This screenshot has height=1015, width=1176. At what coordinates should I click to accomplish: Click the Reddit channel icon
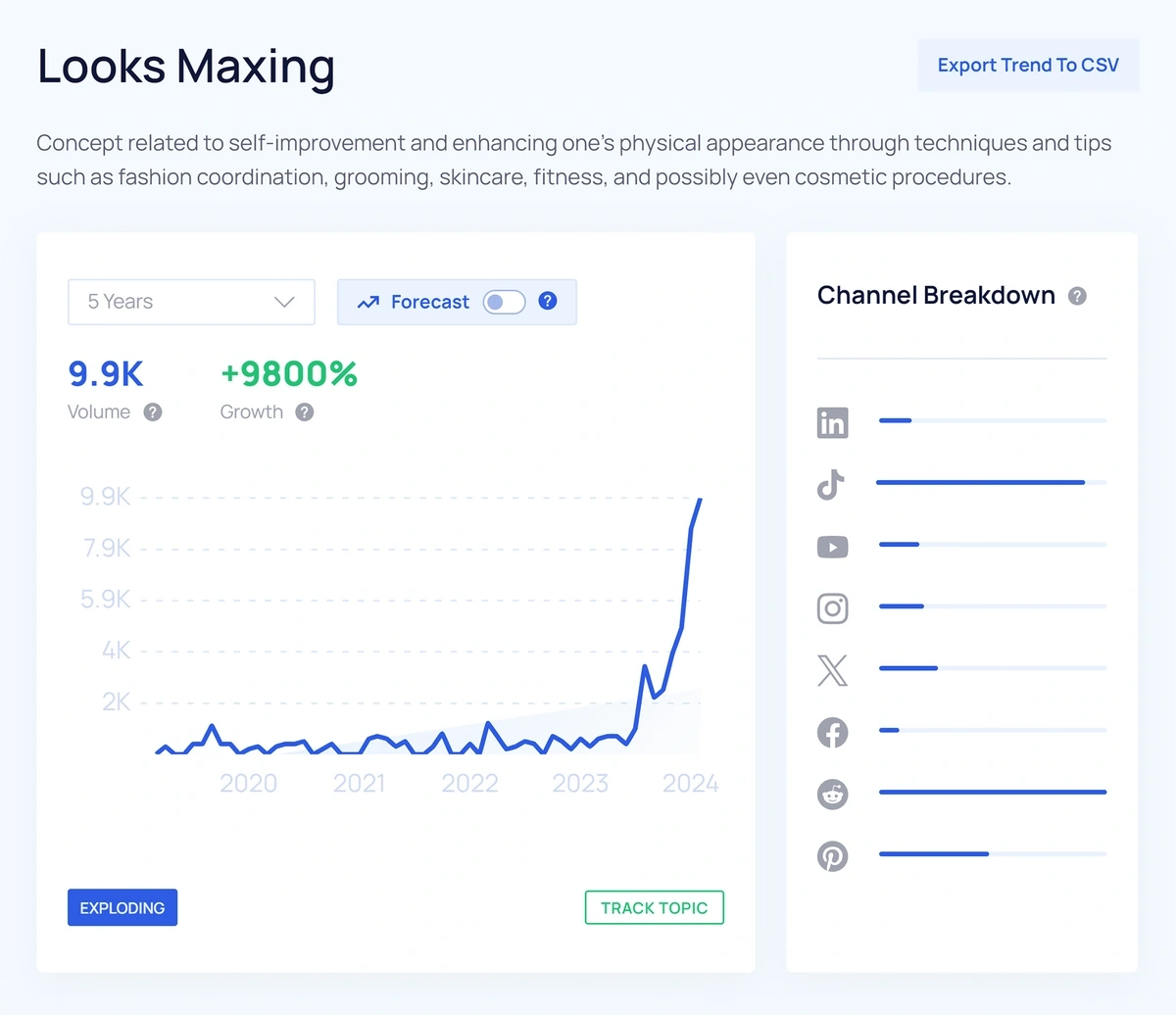click(x=832, y=794)
